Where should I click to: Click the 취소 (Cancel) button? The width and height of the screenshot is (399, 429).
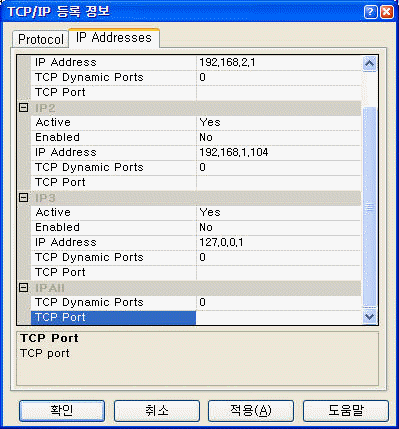tap(157, 410)
